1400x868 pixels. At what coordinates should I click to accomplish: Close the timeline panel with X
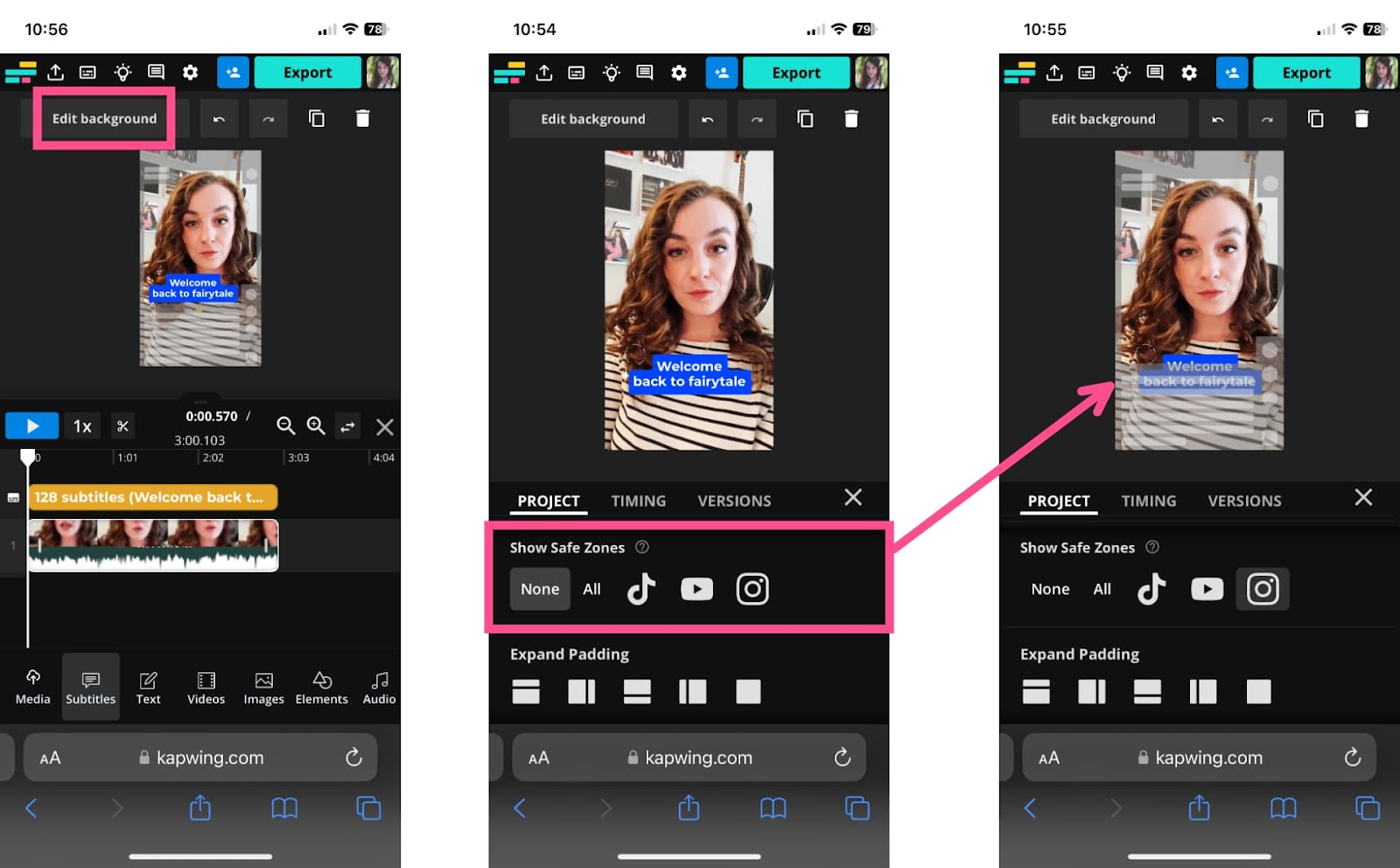click(384, 427)
